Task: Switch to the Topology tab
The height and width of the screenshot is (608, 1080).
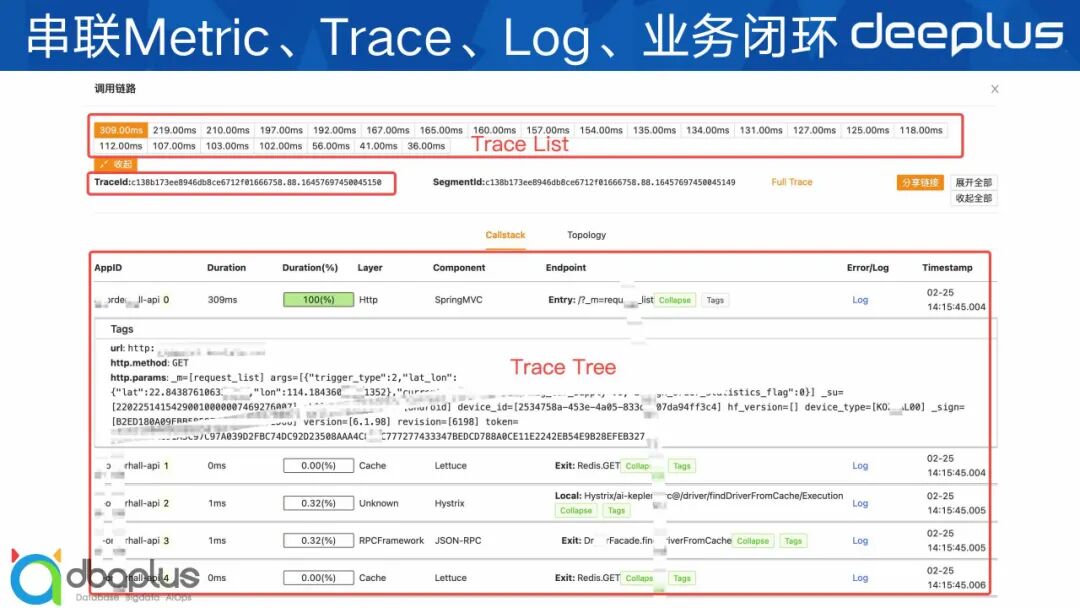Action: pos(586,235)
